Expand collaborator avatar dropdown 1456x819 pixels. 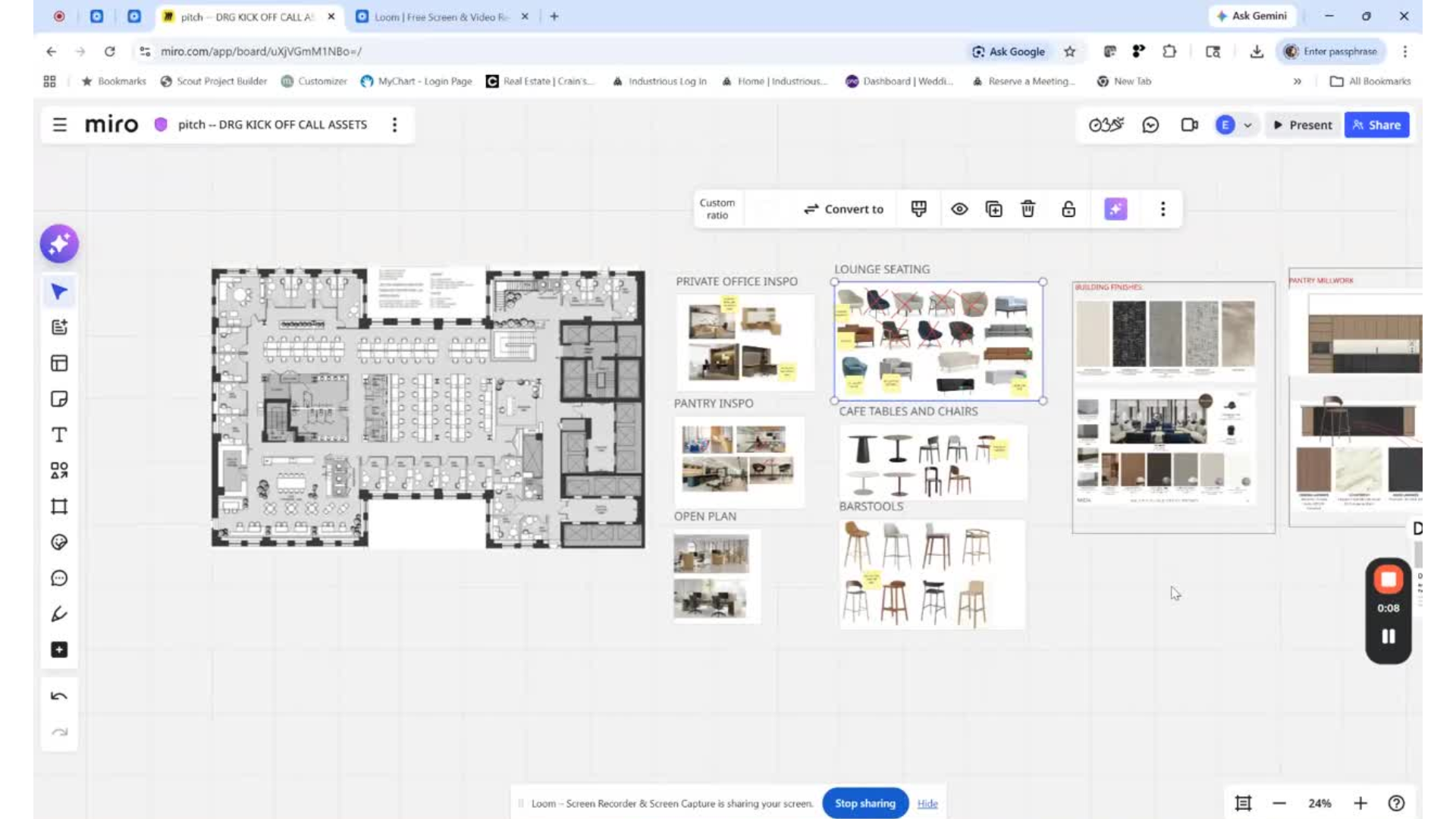pos(1247,125)
